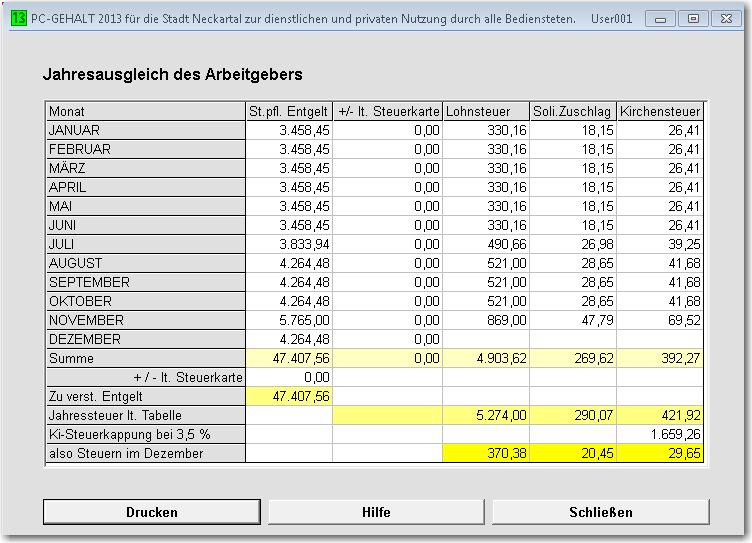Select the FEBRUAR row label
The height and width of the screenshot is (543, 752).
(x=146, y=149)
